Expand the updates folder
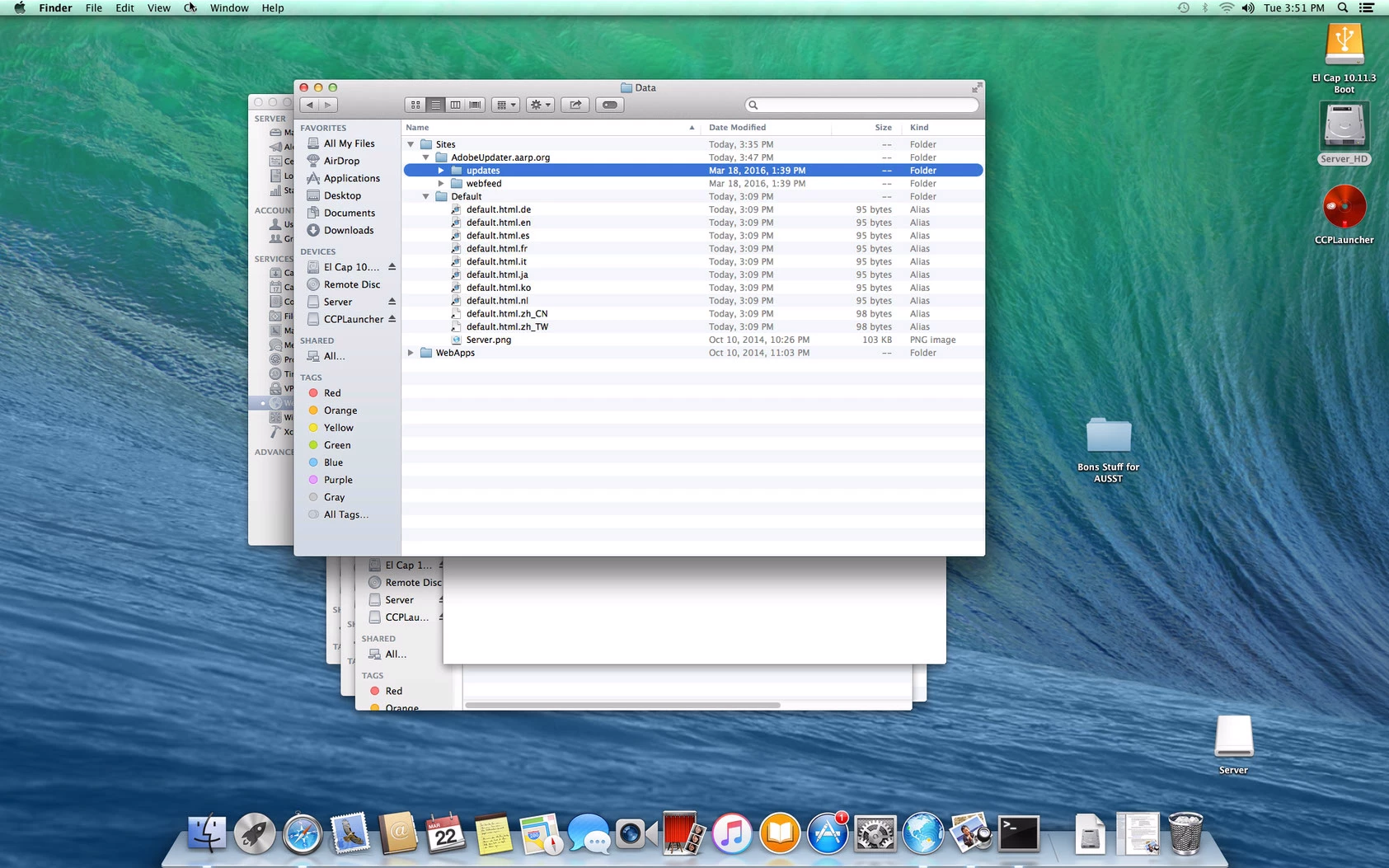Image resolution: width=1389 pixels, height=868 pixels. coord(441,171)
